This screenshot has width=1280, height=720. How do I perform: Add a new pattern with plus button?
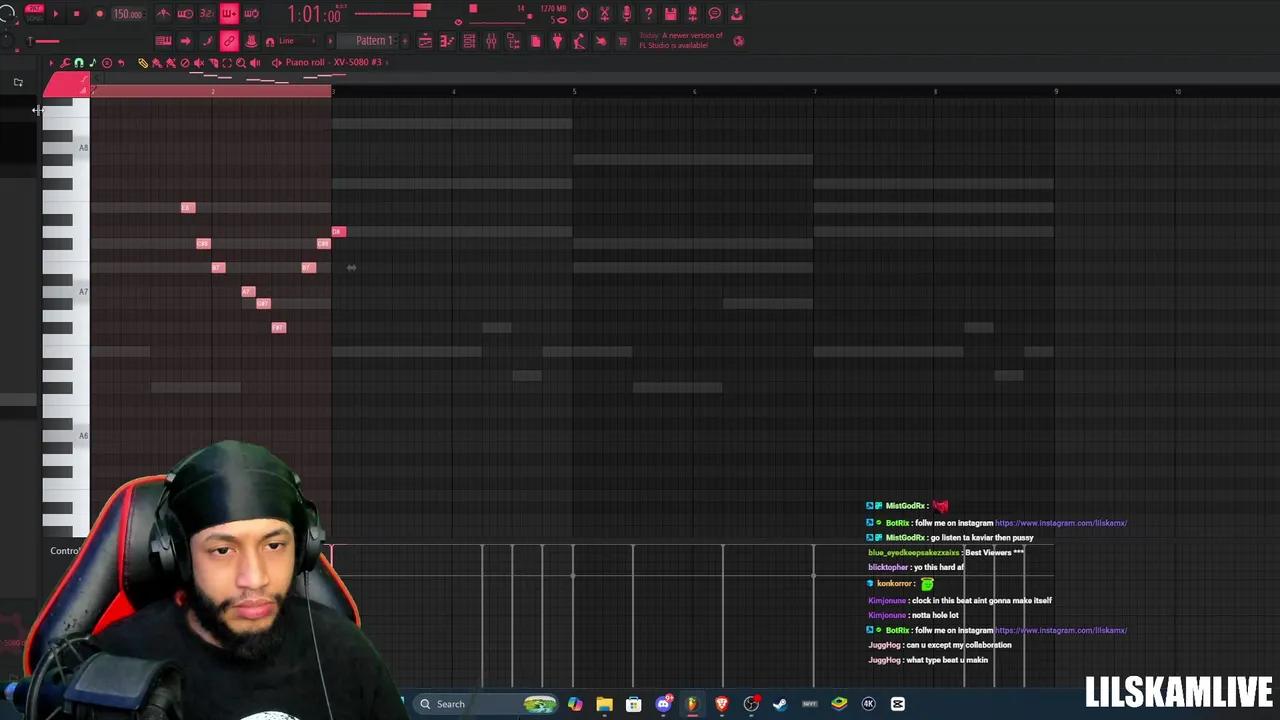405,41
